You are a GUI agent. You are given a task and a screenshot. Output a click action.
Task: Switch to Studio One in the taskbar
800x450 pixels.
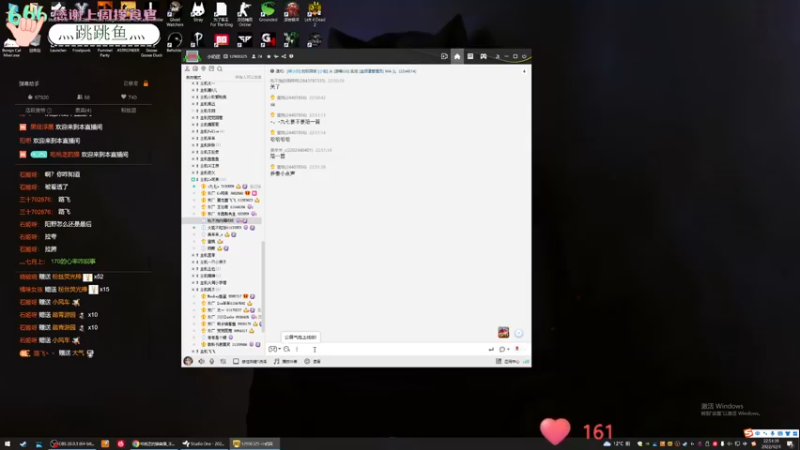click(204, 444)
